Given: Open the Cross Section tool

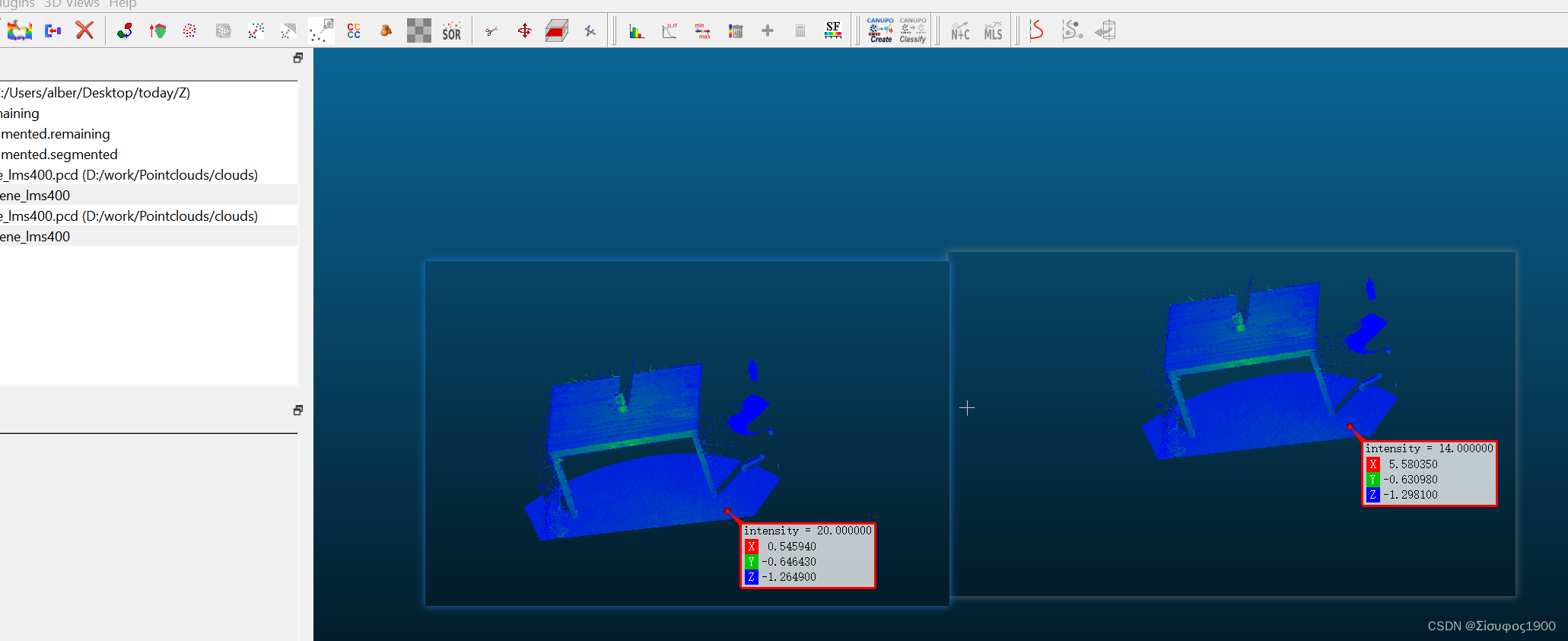Looking at the screenshot, I should point(557,30).
